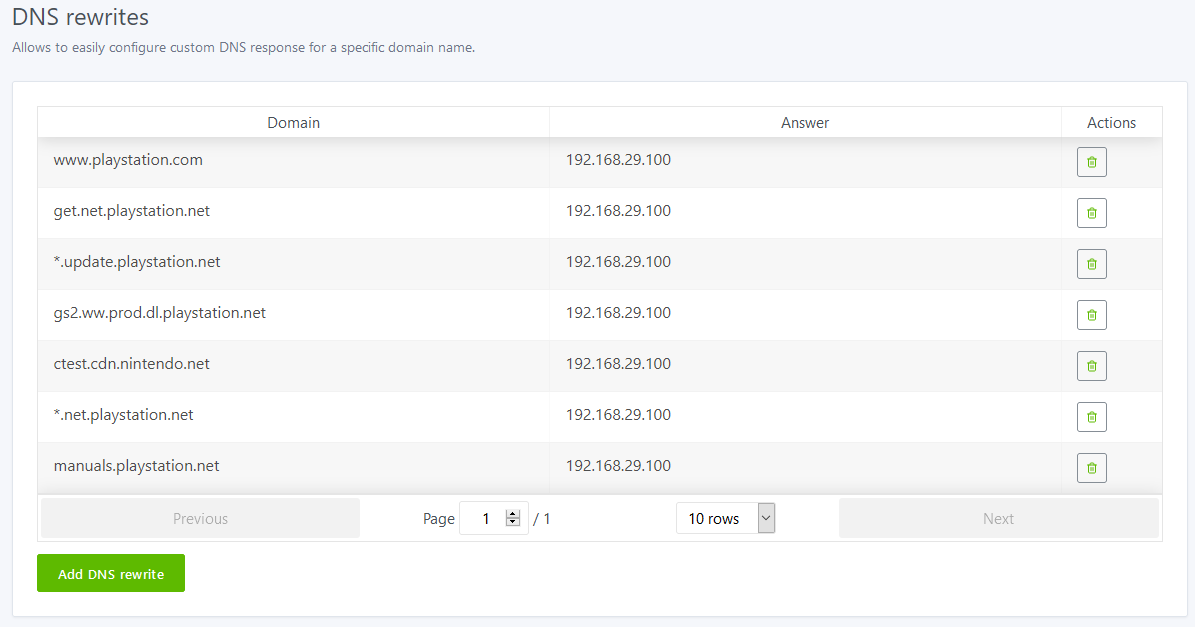Click the DNS rewrites page heading
This screenshot has width=1195, height=627.
pyautogui.click(x=81, y=17)
